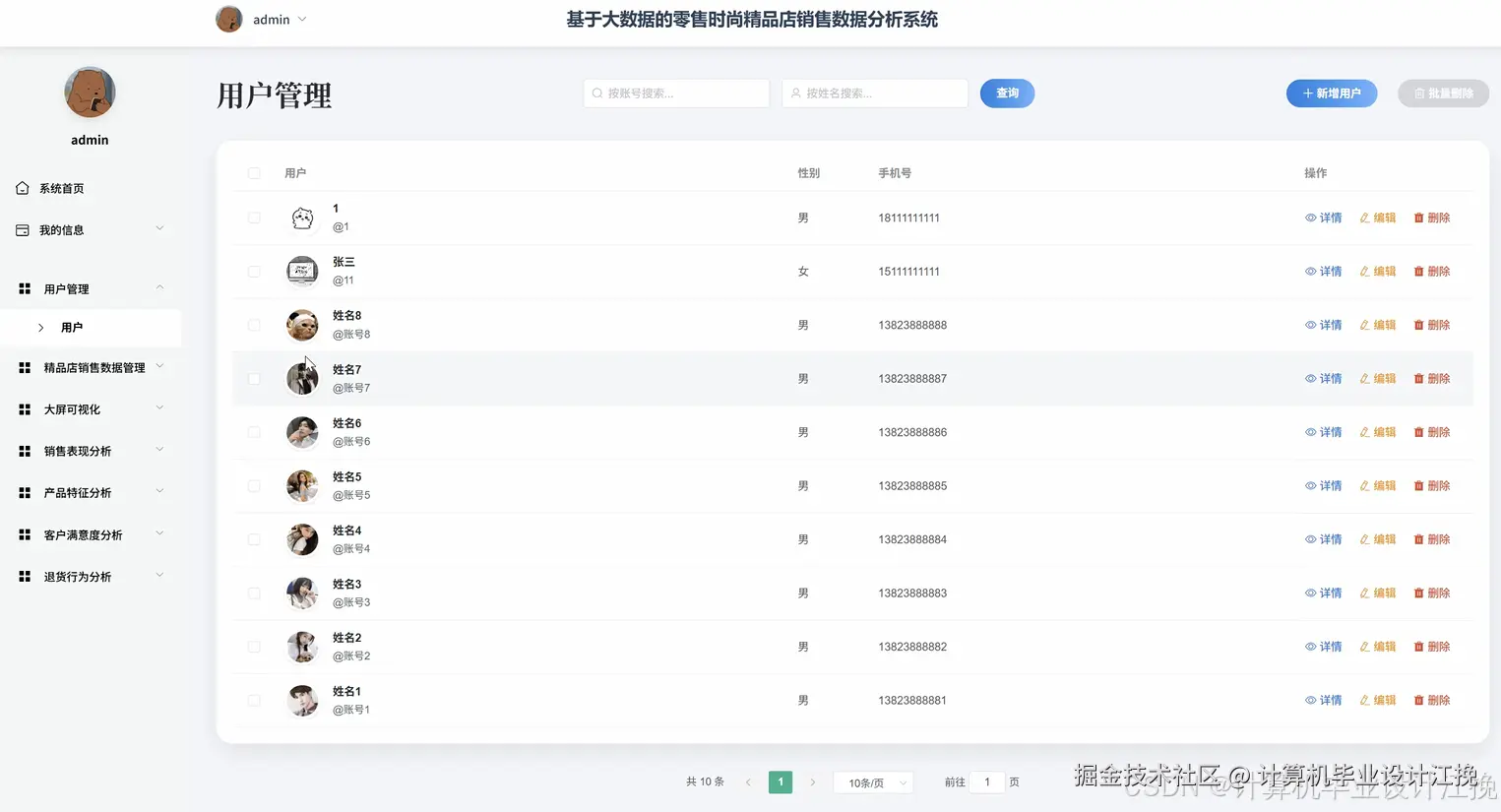Image resolution: width=1501 pixels, height=812 pixels.
Task: Click avatar of user 姓名4
Action: 302,539
